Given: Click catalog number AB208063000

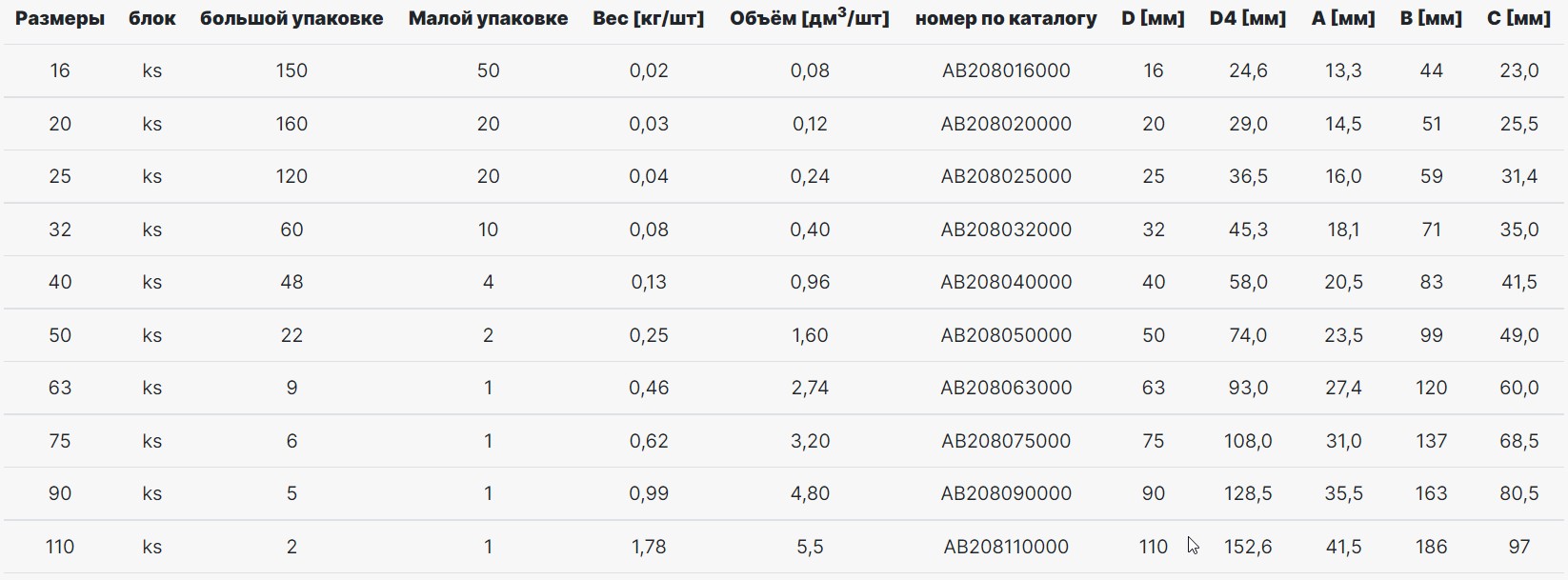Looking at the screenshot, I should click(1006, 388).
